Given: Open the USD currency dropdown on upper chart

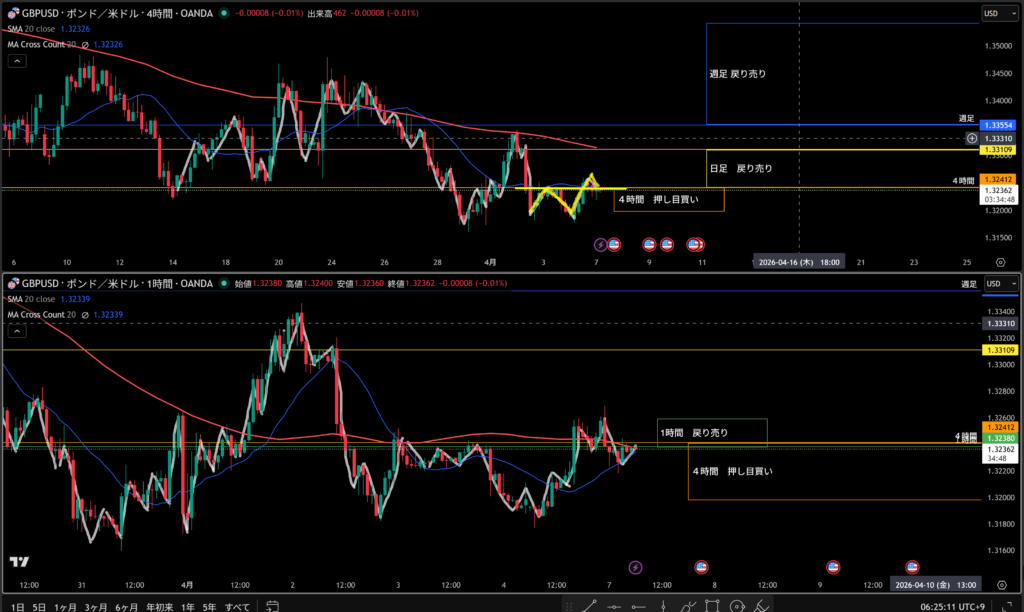Looking at the screenshot, I should tap(994, 13).
